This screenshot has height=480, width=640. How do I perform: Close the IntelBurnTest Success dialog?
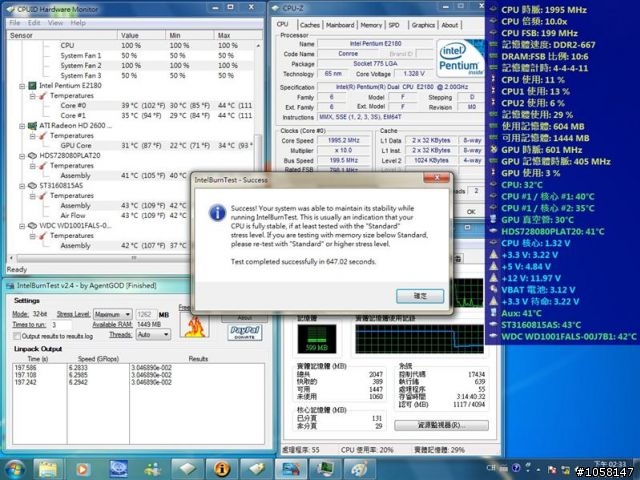click(437, 178)
